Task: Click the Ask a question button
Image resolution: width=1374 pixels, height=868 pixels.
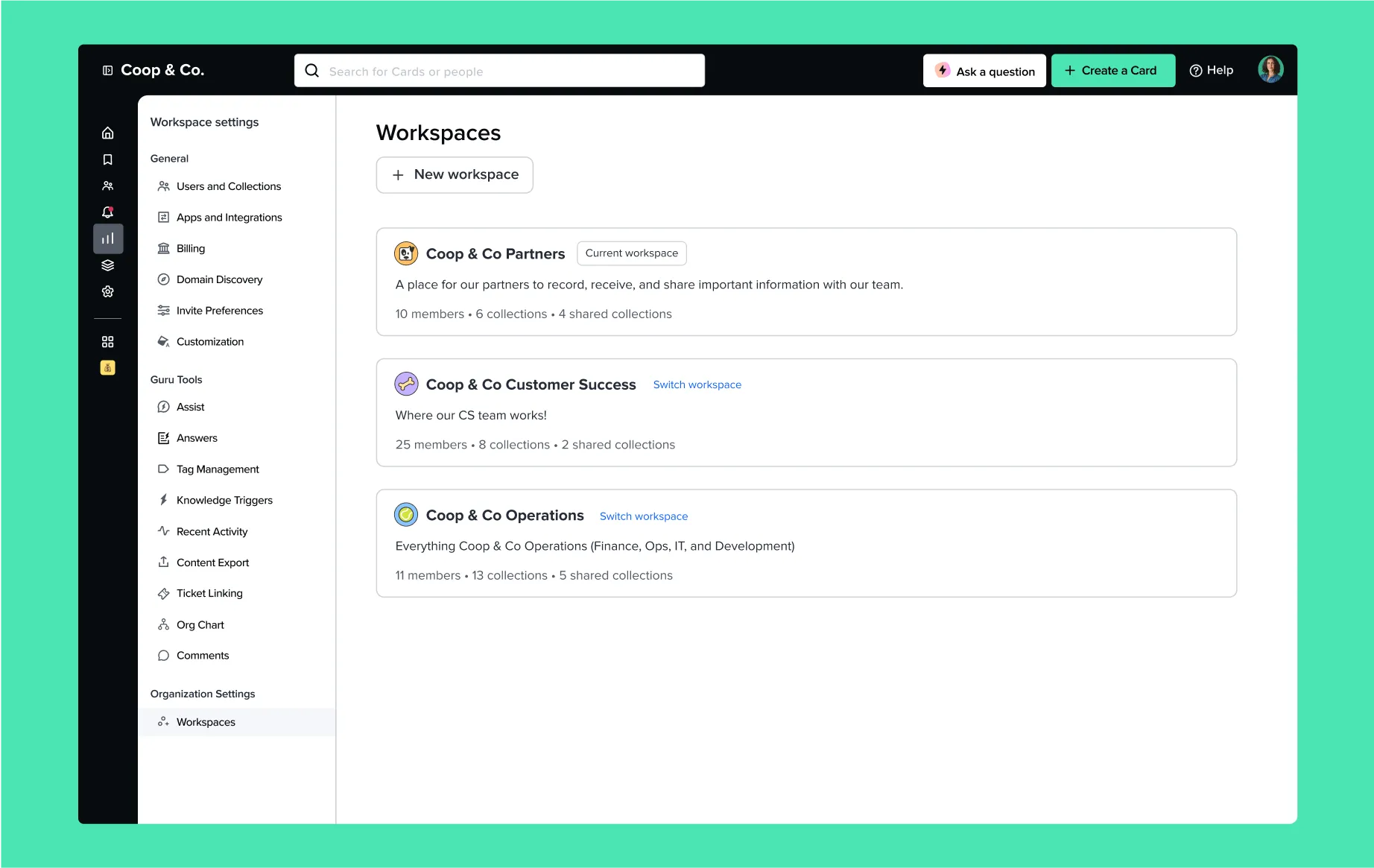Action: (x=984, y=70)
